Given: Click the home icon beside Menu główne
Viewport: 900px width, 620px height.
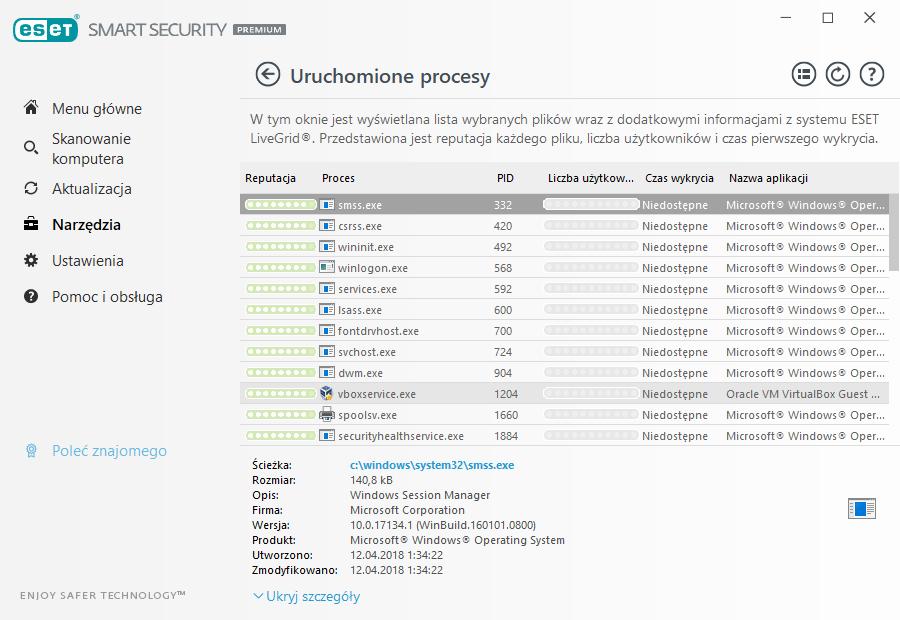Looking at the screenshot, I should pyautogui.click(x=31, y=107).
